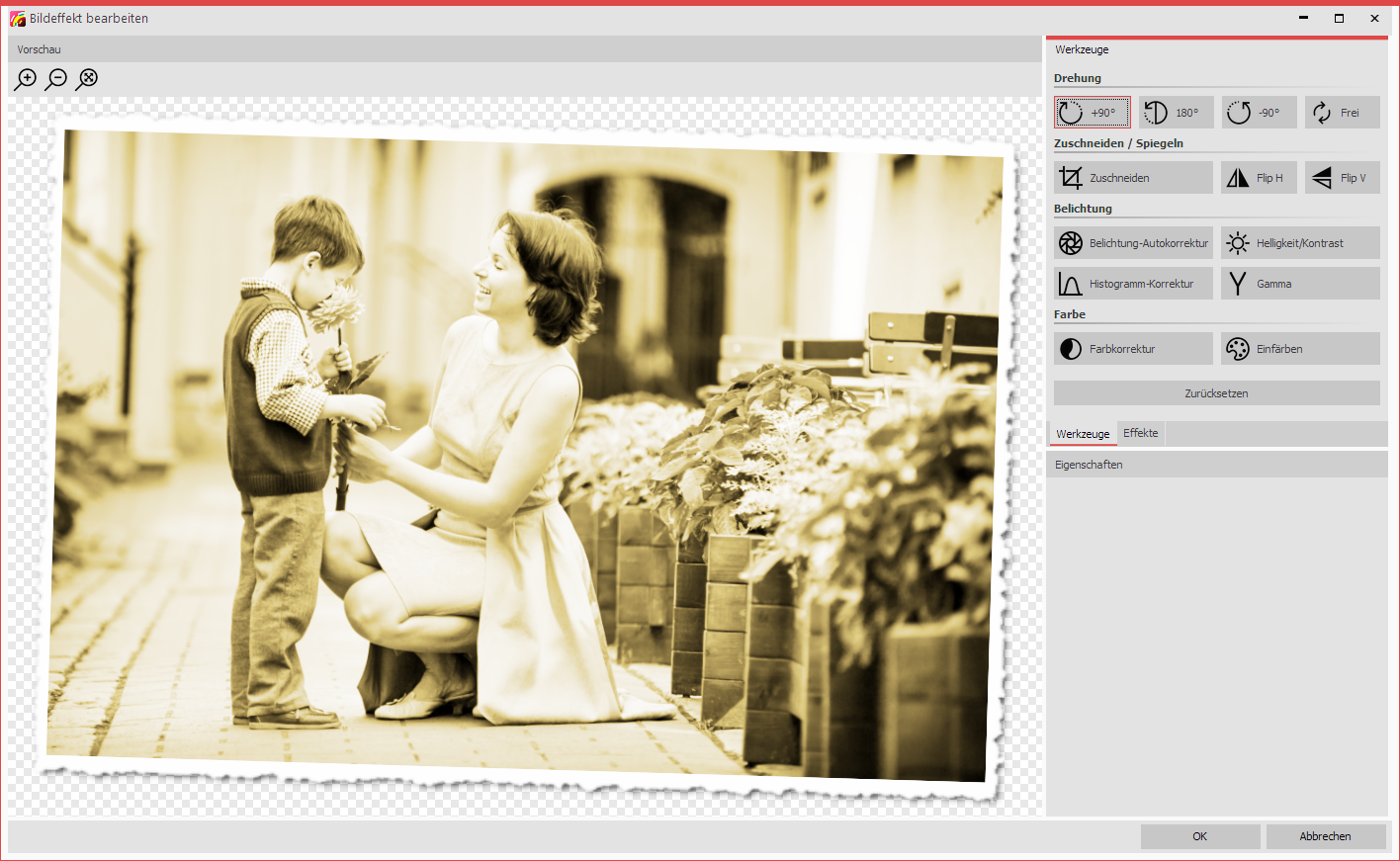Confirm changes with the OK button
The image size is (1400, 861).
coord(1199,836)
